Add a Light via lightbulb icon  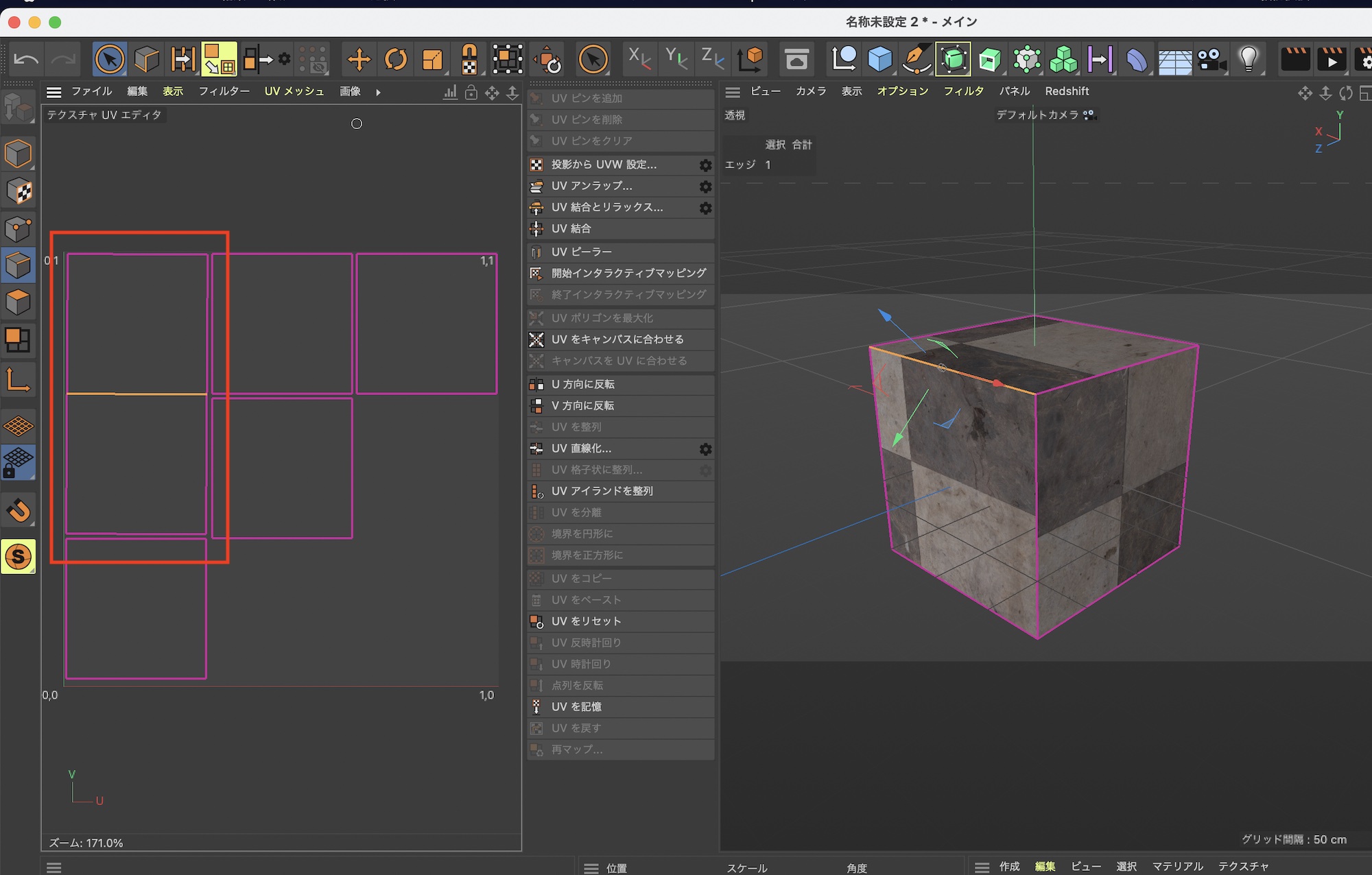(x=1249, y=60)
